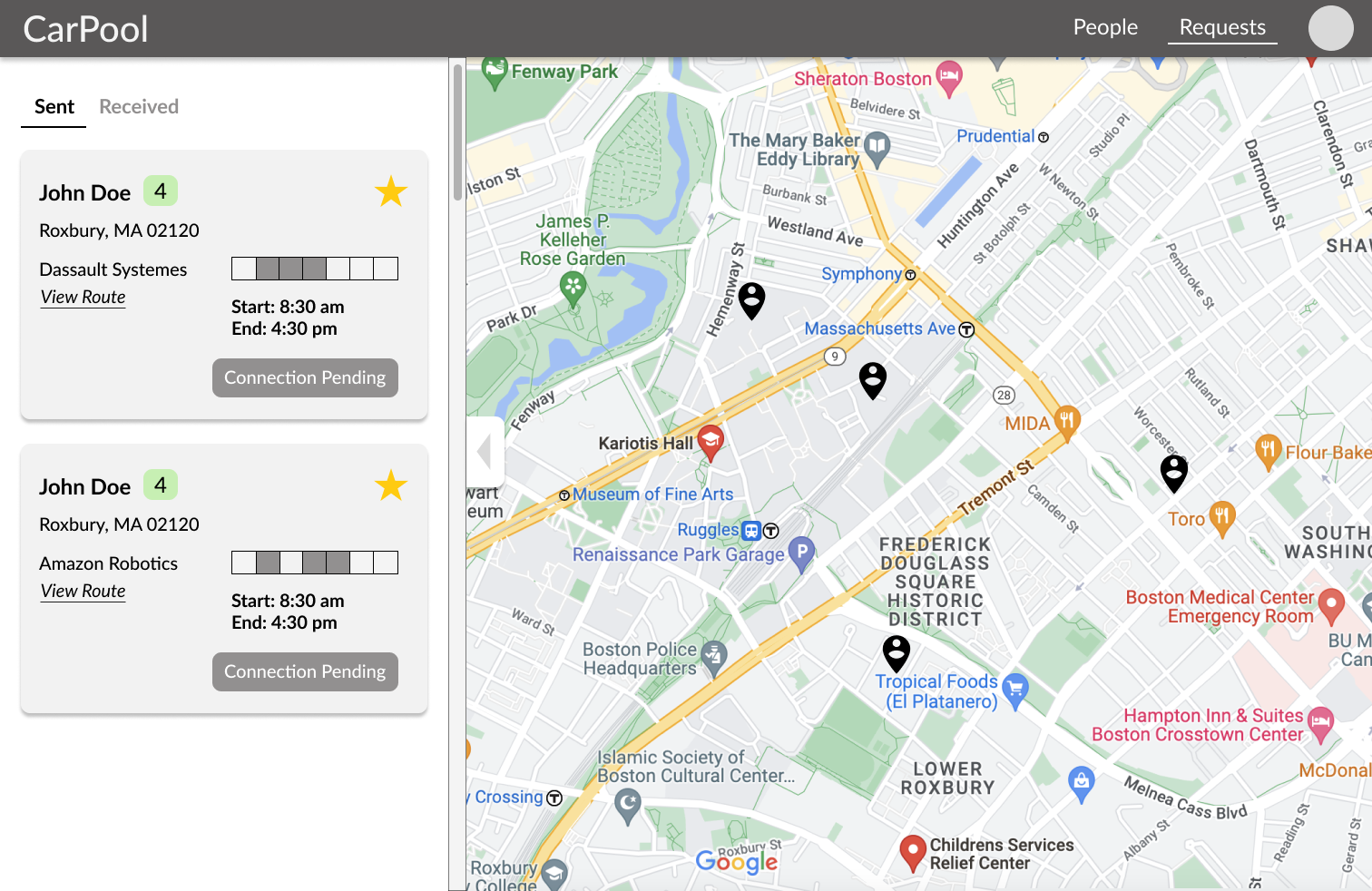Image resolution: width=1372 pixels, height=891 pixels.
Task: Click the black person marker above Tropical Foods
Action: [x=897, y=652]
